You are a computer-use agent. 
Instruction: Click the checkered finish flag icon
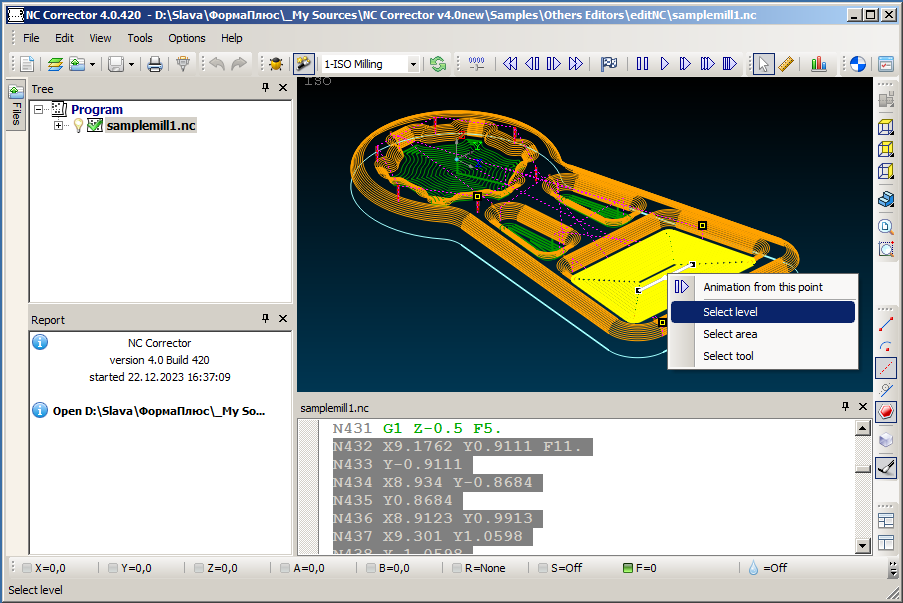pos(609,64)
